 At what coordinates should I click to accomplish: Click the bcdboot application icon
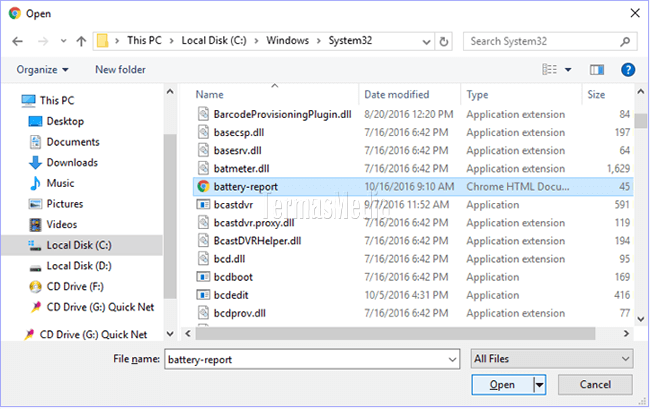pyautogui.click(x=203, y=277)
